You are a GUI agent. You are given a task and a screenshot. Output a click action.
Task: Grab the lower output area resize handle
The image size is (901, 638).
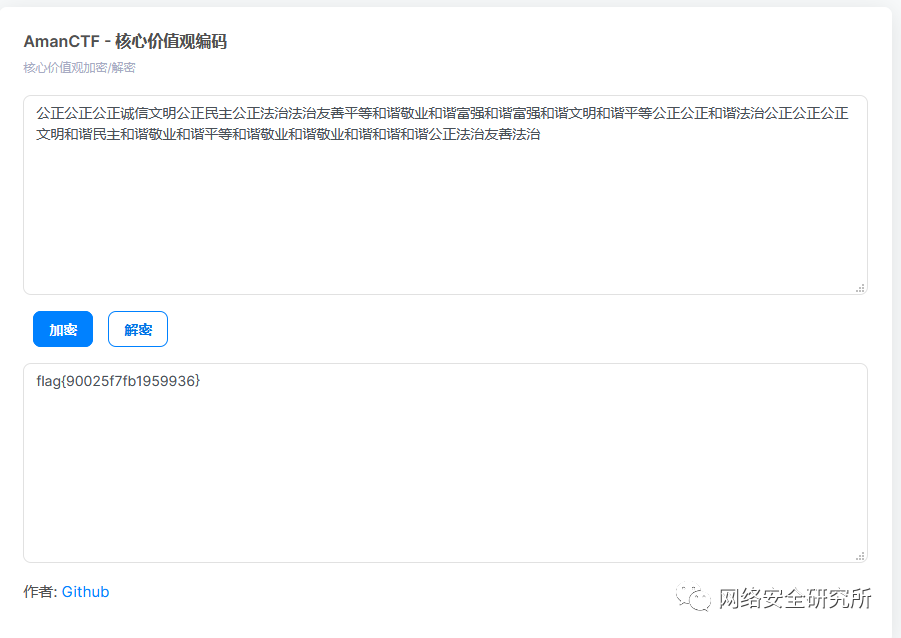click(x=860, y=556)
